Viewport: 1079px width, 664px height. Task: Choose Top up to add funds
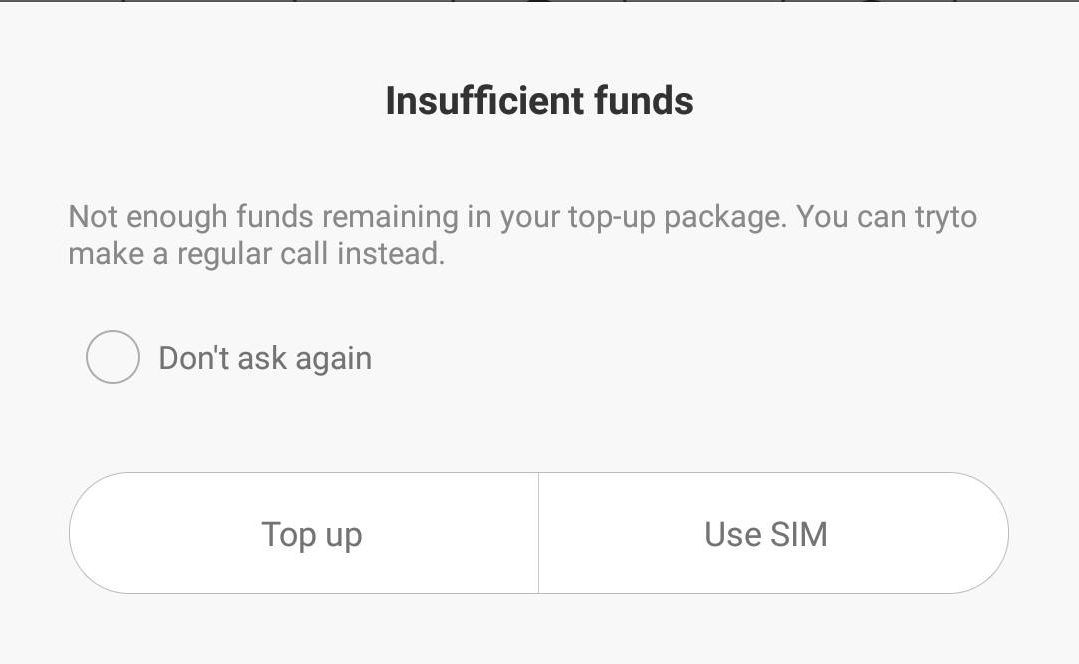pyautogui.click(x=311, y=534)
